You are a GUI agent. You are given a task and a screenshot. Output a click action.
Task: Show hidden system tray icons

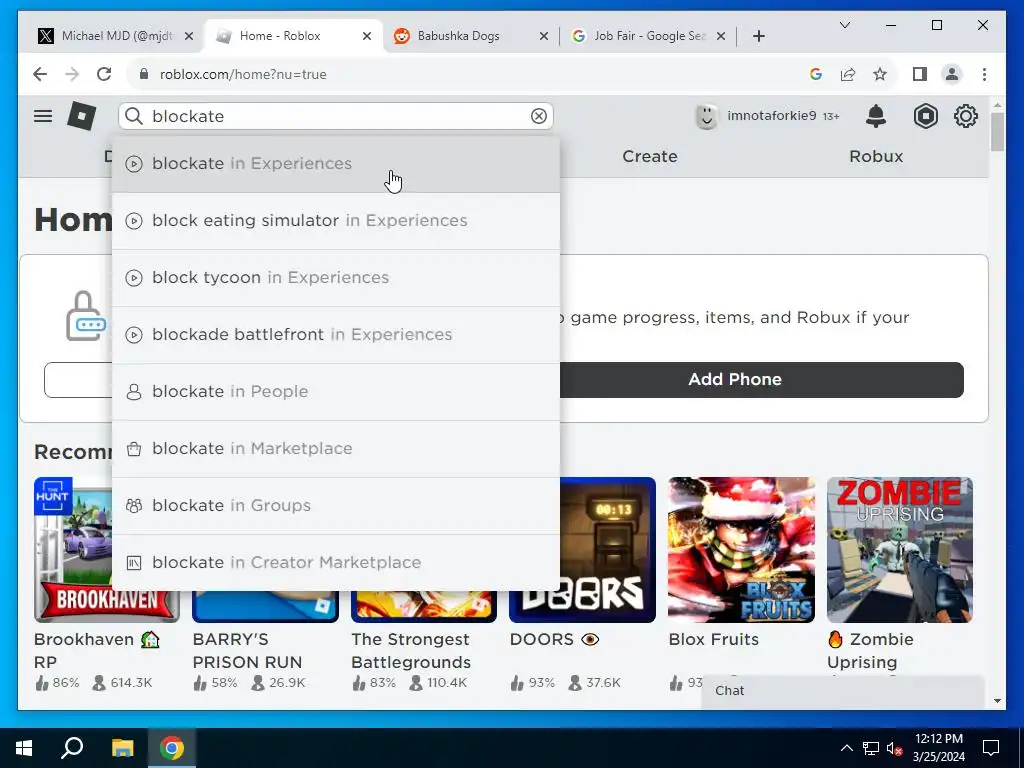click(846, 748)
